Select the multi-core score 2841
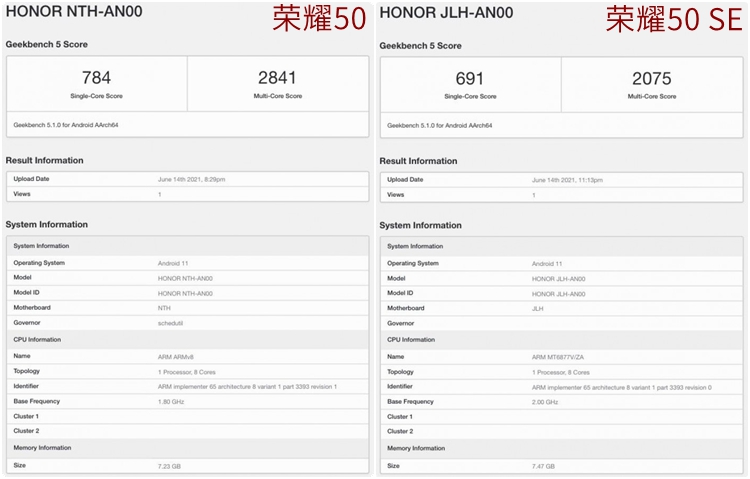 click(277, 78)
